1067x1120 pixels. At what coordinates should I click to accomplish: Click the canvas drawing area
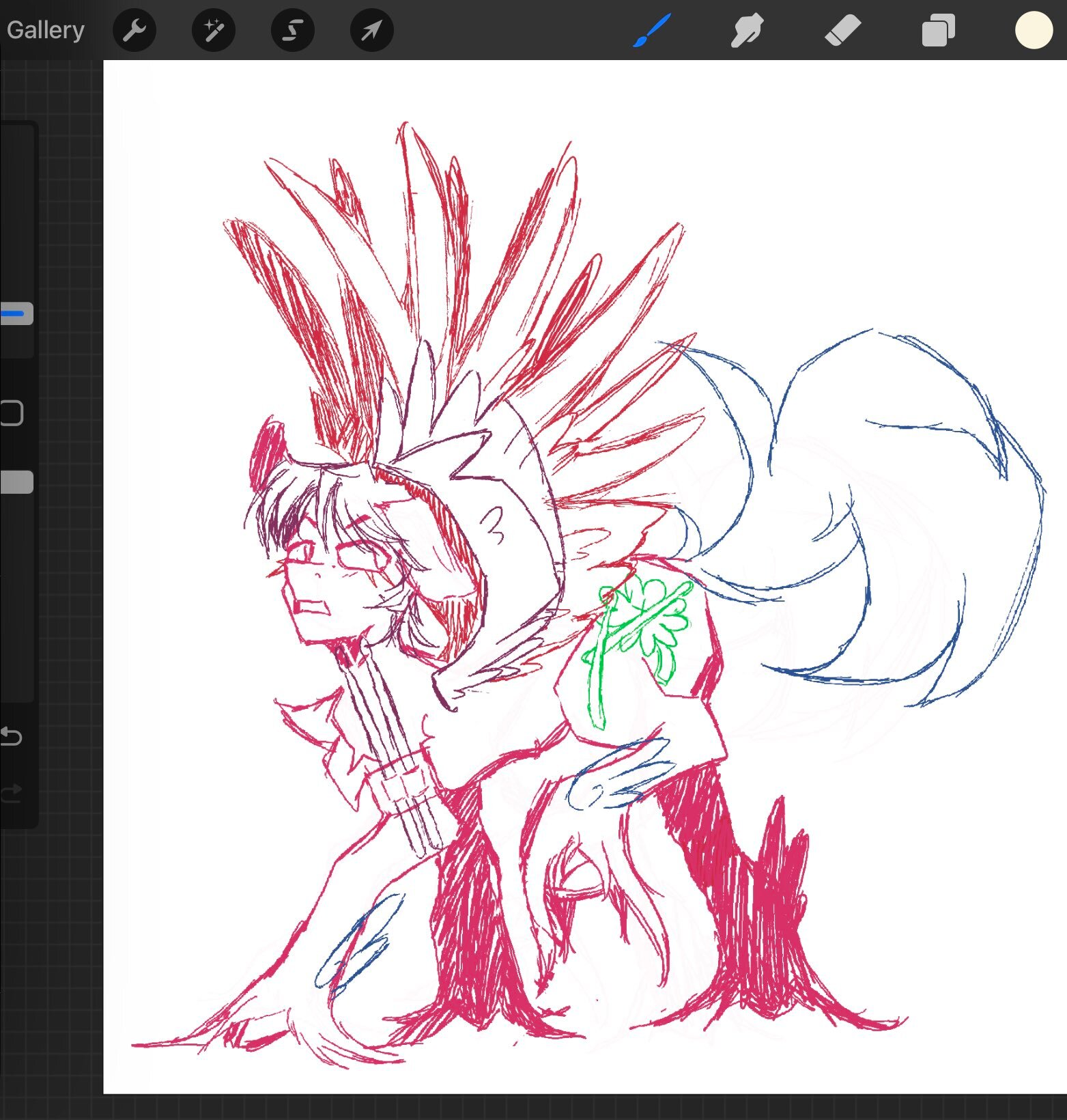[585, 577]
